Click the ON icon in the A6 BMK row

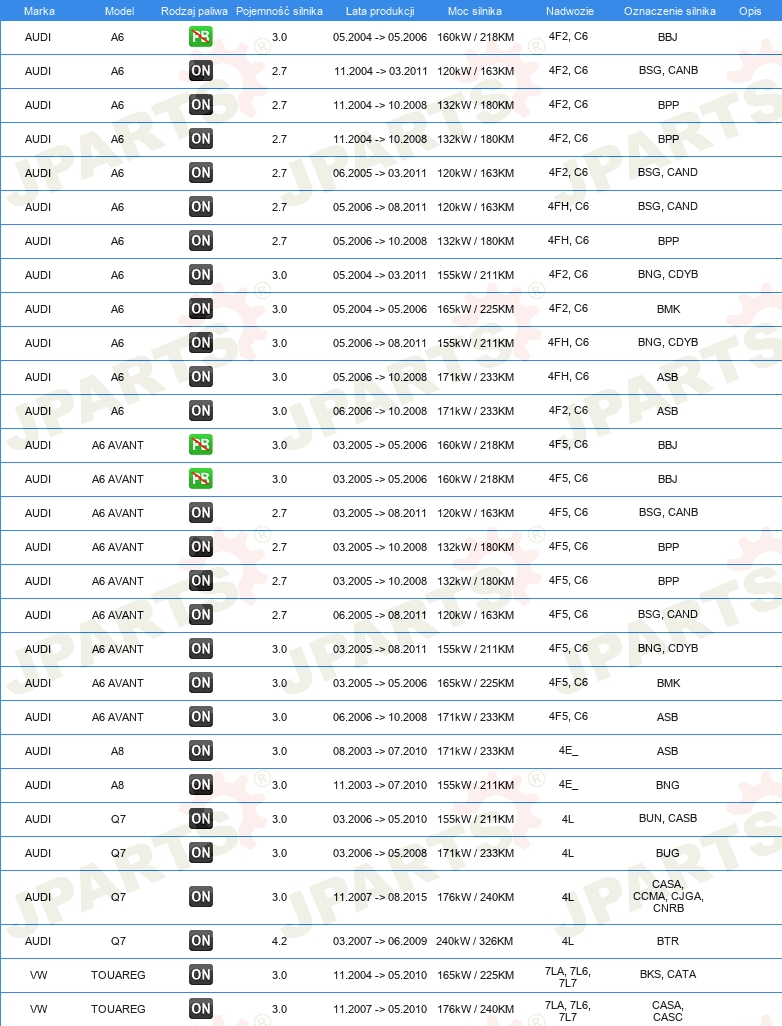[200, 309]
